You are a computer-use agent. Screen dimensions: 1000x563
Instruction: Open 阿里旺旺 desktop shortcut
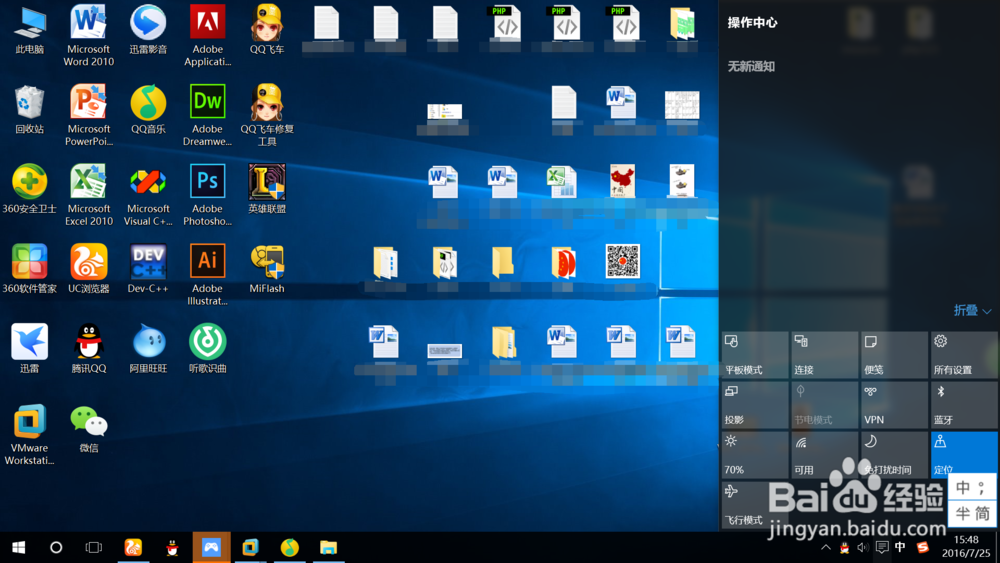point(148,349)
